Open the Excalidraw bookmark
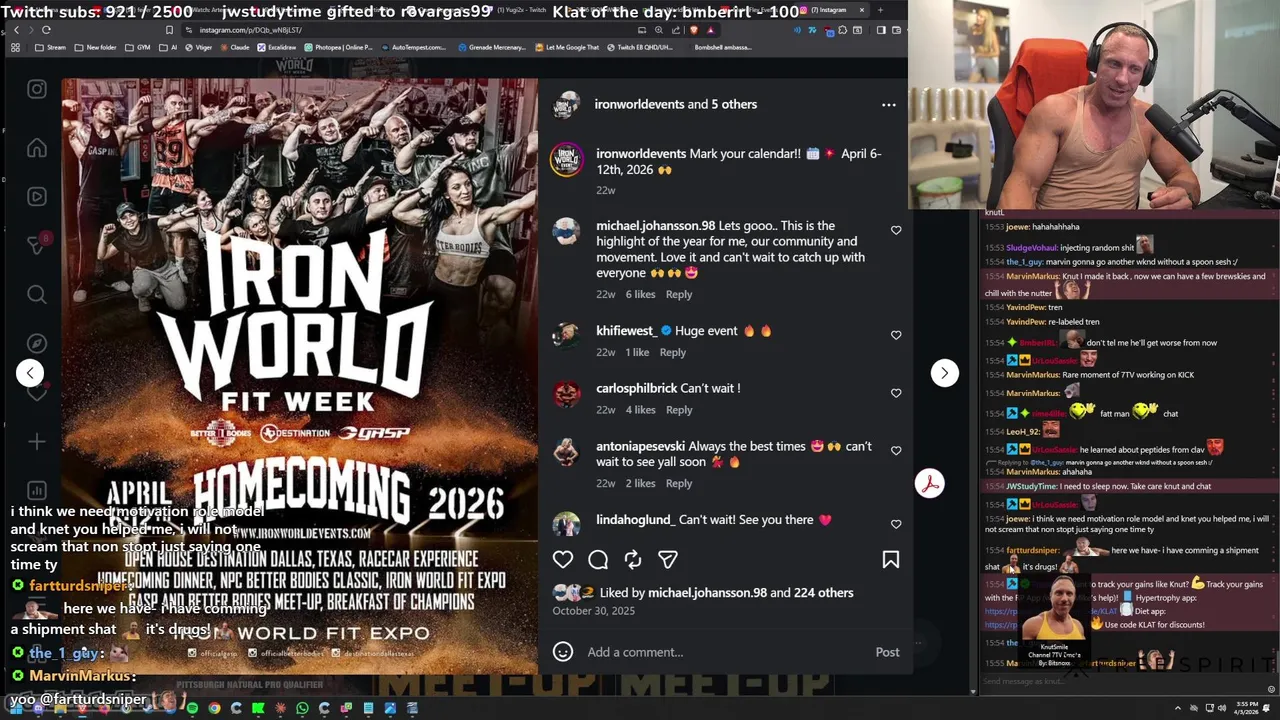This screenshot has height=720, width=1280. point(277,47)
